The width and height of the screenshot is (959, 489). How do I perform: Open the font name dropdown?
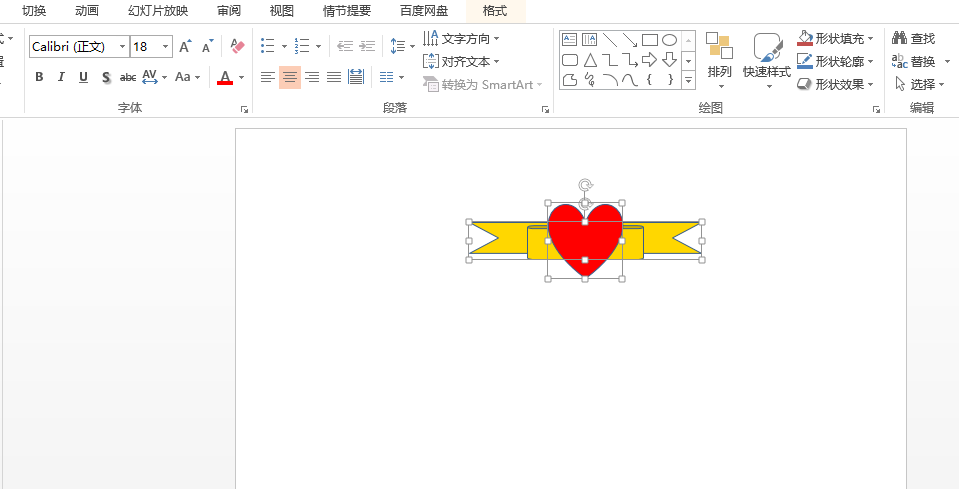coord(123,46)
